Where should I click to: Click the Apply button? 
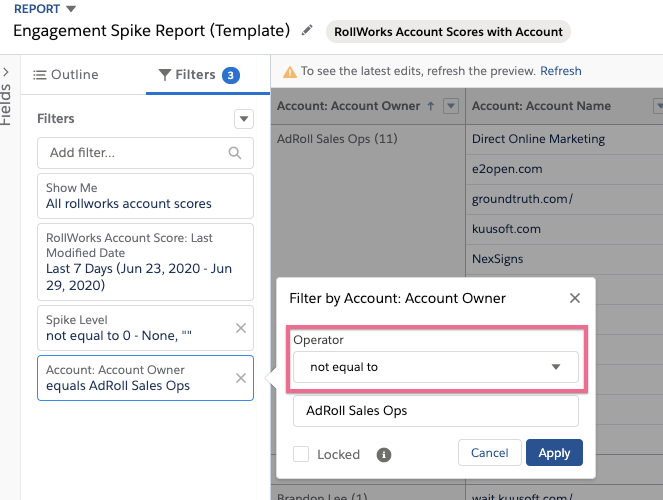tap(554, 453)
